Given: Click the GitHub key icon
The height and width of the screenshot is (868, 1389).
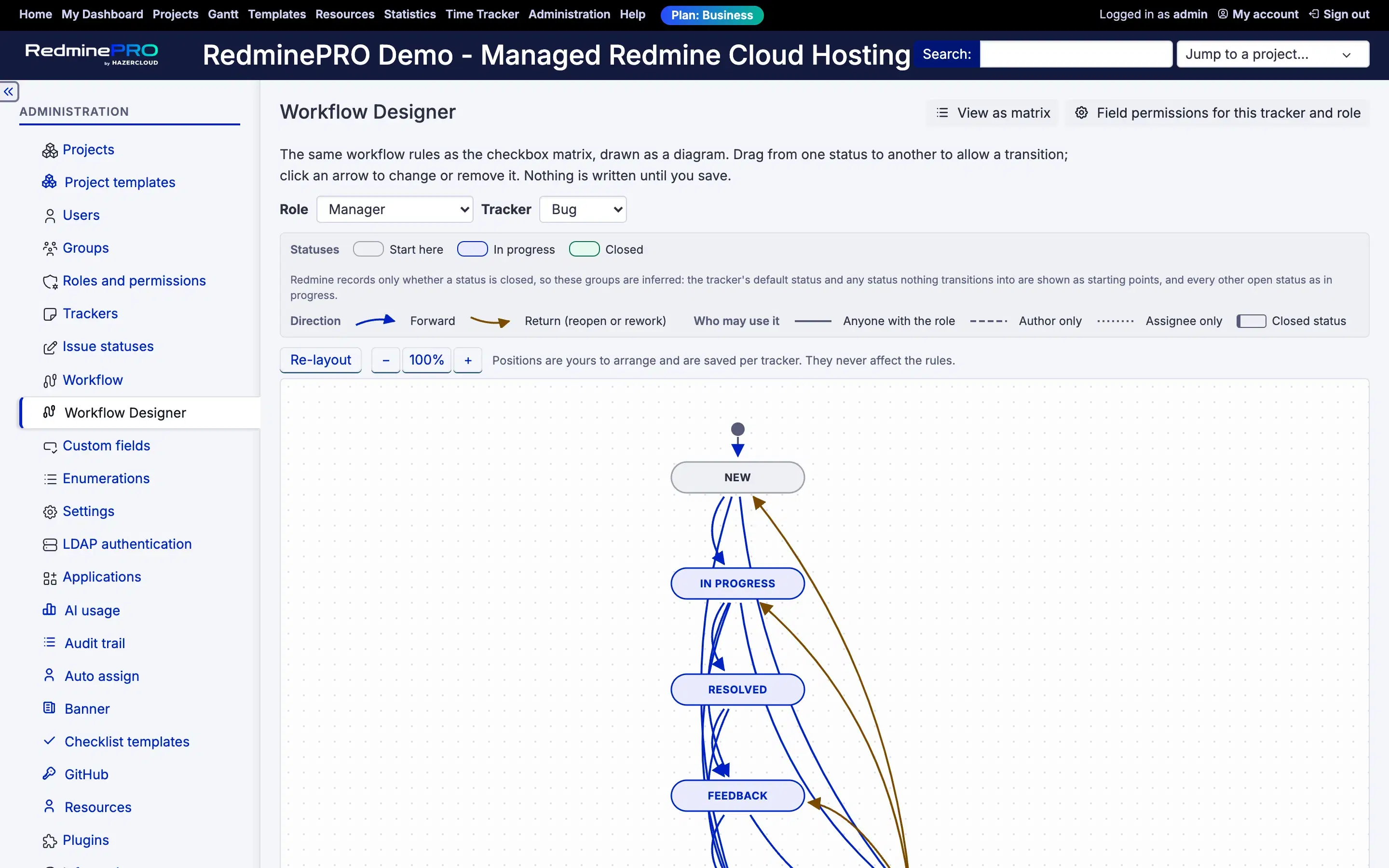Looking at the screenshot, I should tap(49, 774).
